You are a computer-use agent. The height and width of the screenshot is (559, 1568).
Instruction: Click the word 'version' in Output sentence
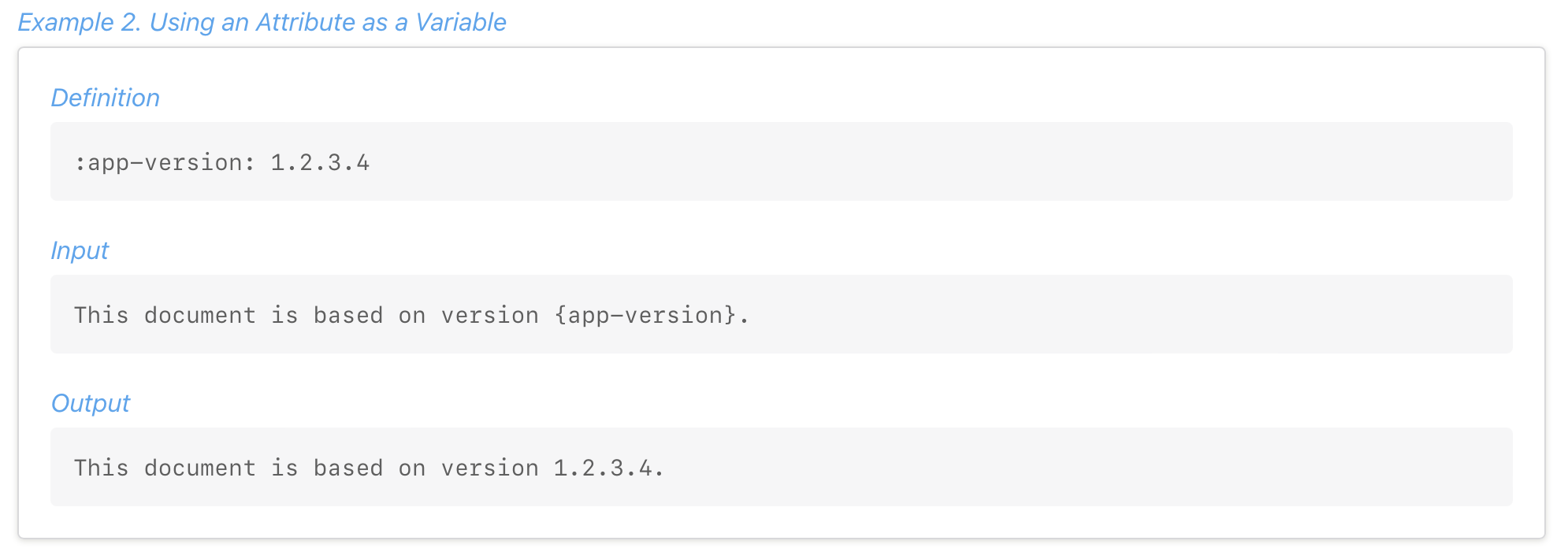click(x=489, y=468)
